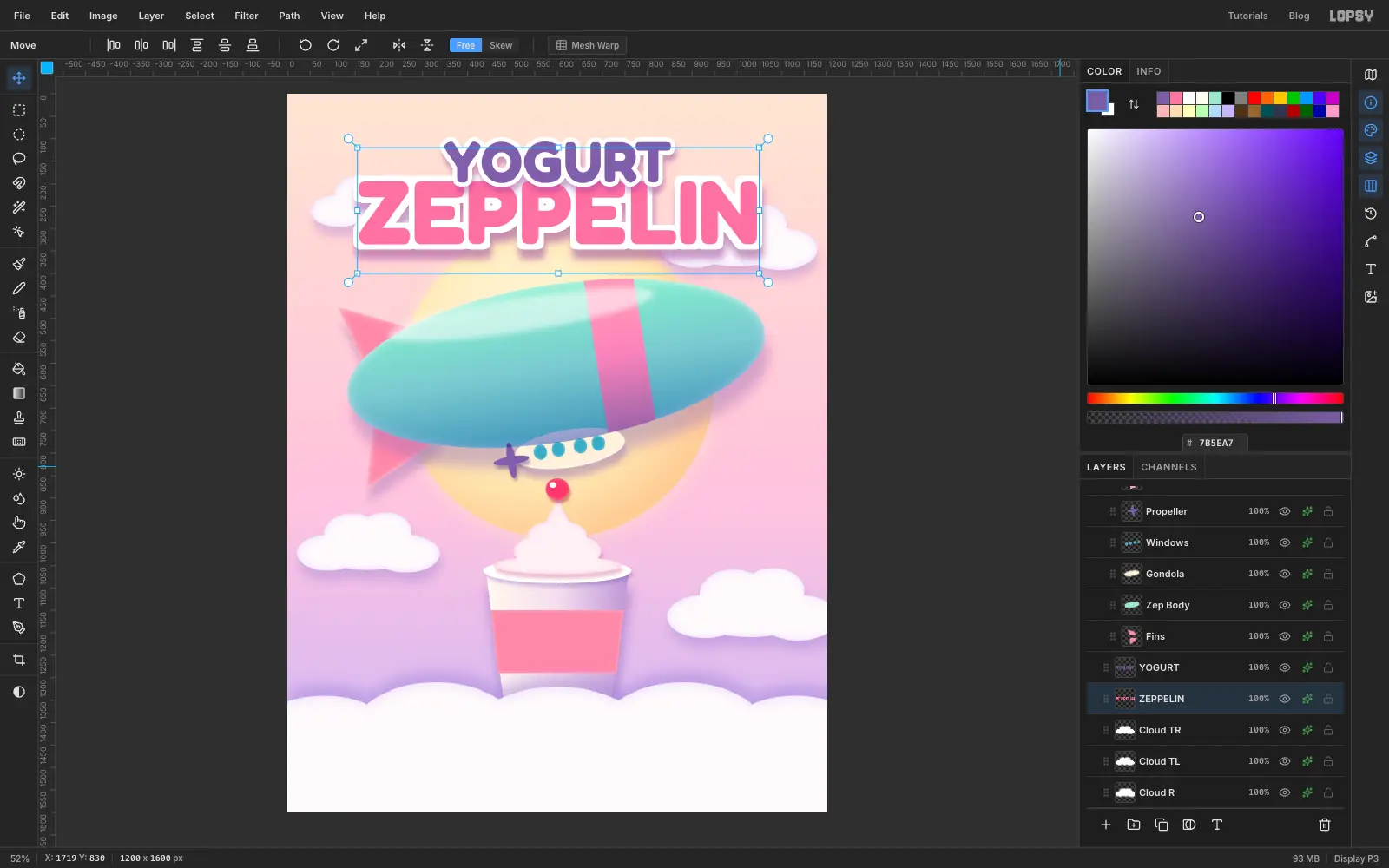Click the rotate counter-clockwise icon
Screen dimensions: 1389x868
click(306, 45)
